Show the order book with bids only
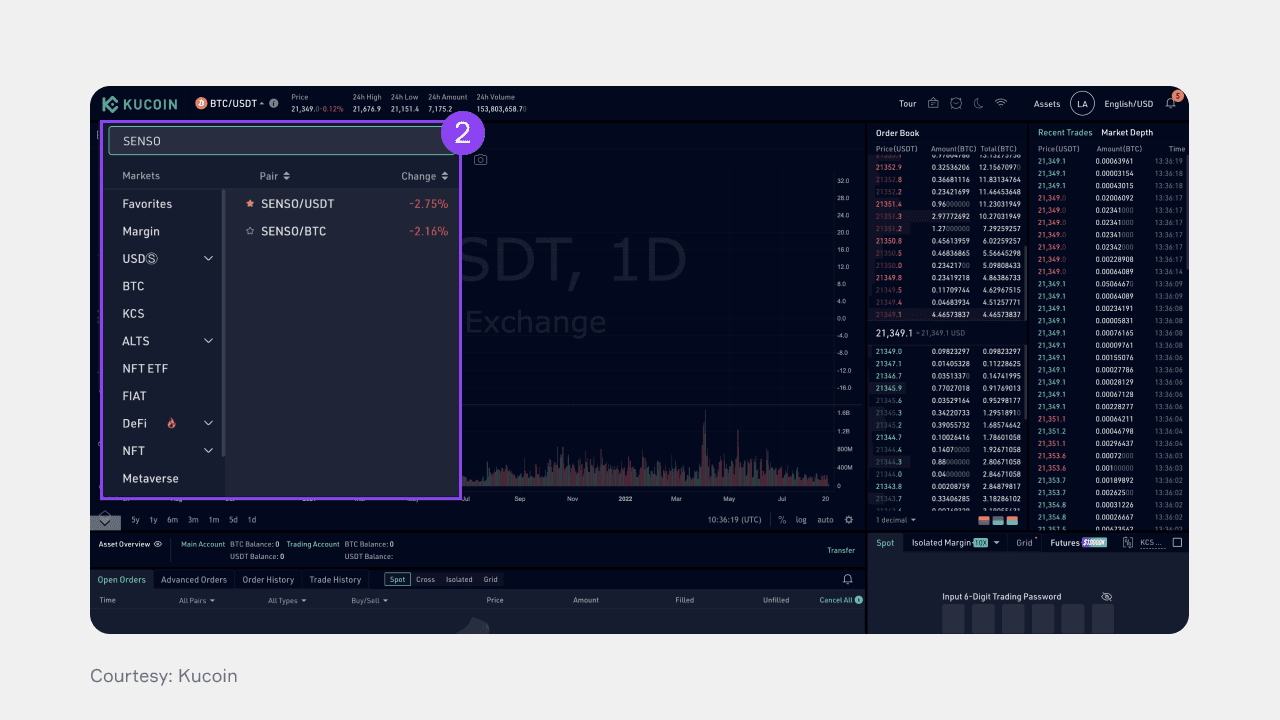1280x720 pixels. tap(998, 520)
